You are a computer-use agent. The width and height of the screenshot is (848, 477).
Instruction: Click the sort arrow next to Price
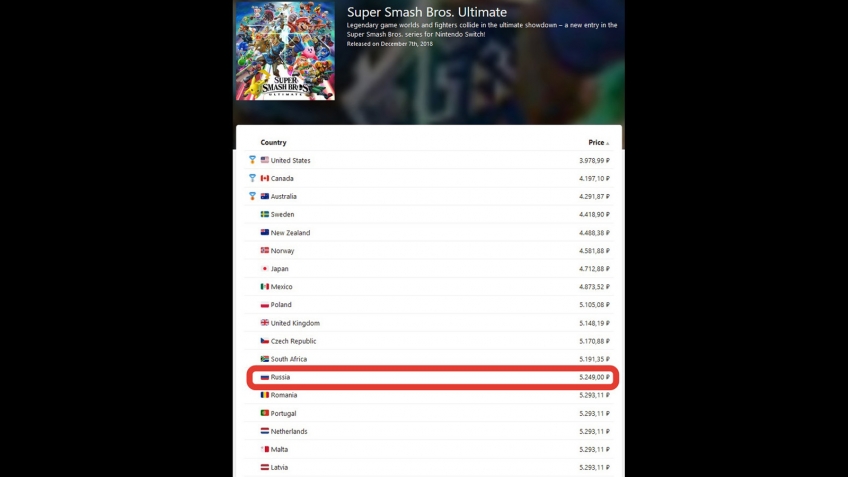tap(607, 143)
